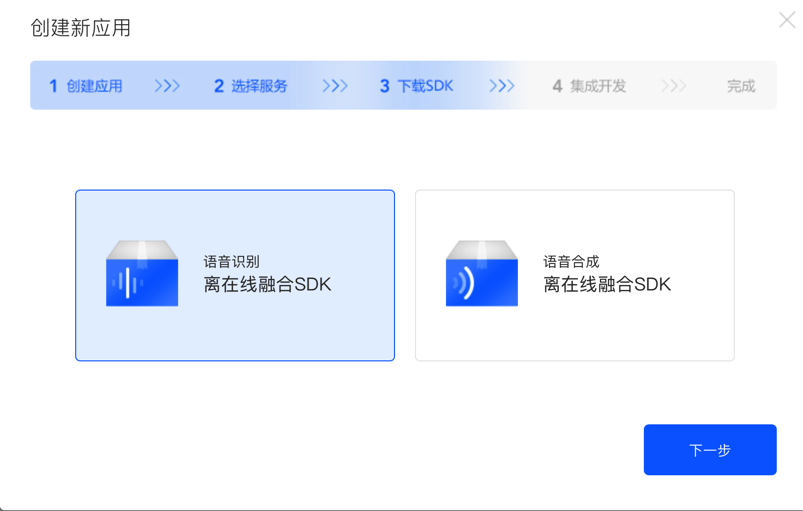Open step 4 集成开发
This screenshot has width=803, height=511.
pyautogui.click(x=590, y=86)
